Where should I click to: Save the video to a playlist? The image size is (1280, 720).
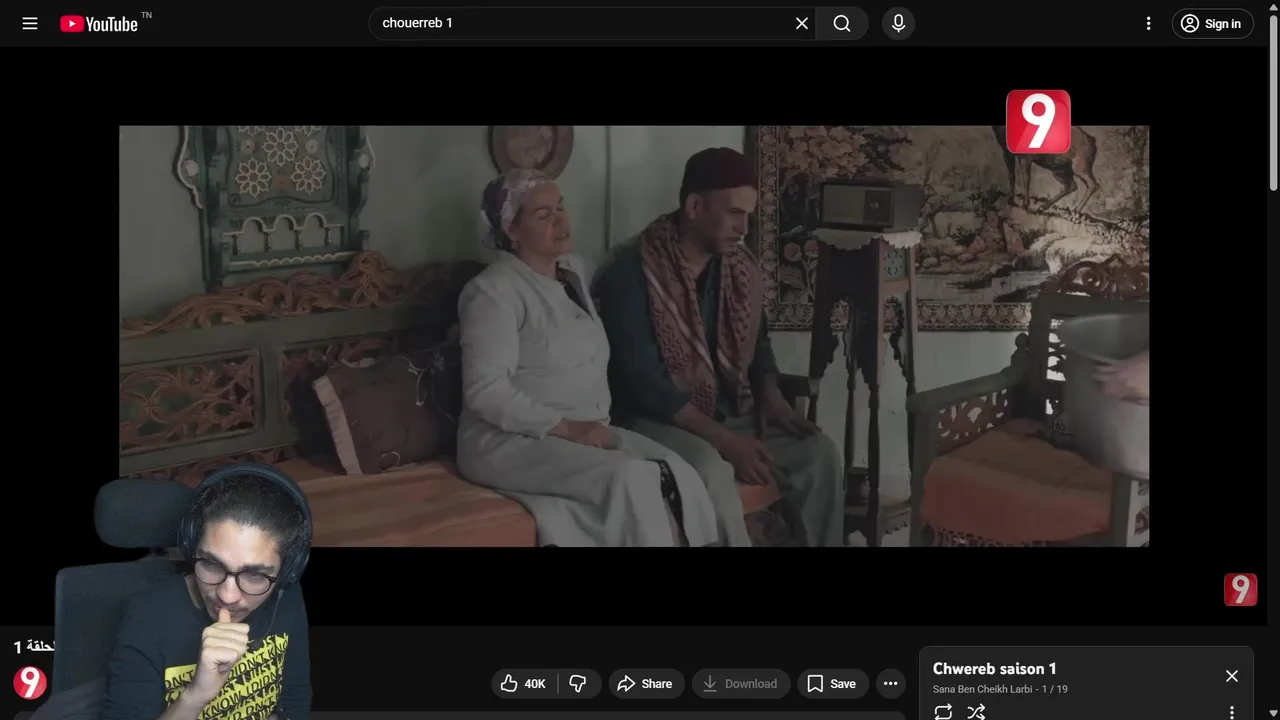point(832,684)
